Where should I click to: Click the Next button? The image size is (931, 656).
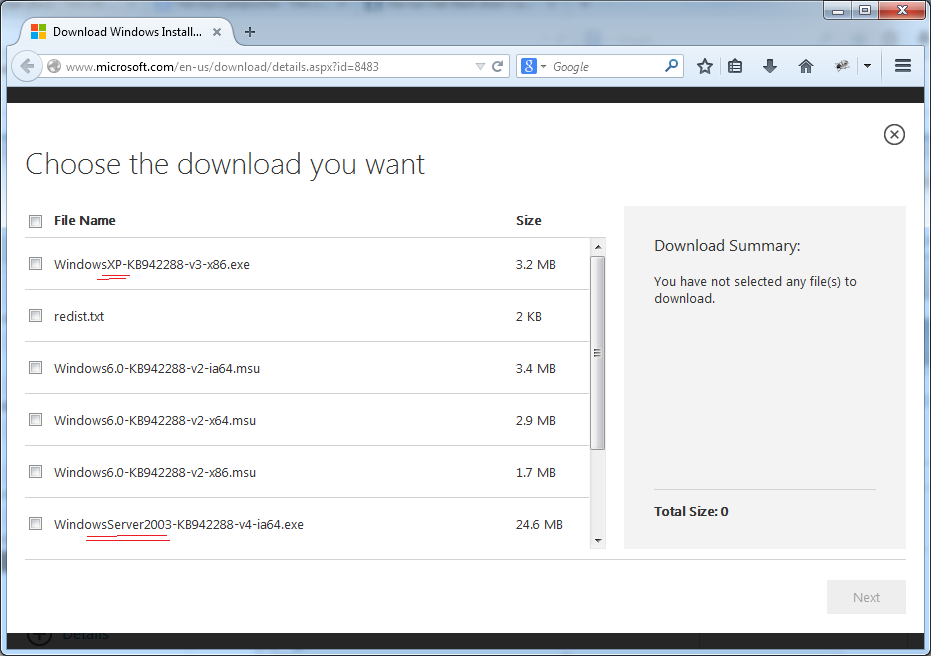tap(866, 597)
